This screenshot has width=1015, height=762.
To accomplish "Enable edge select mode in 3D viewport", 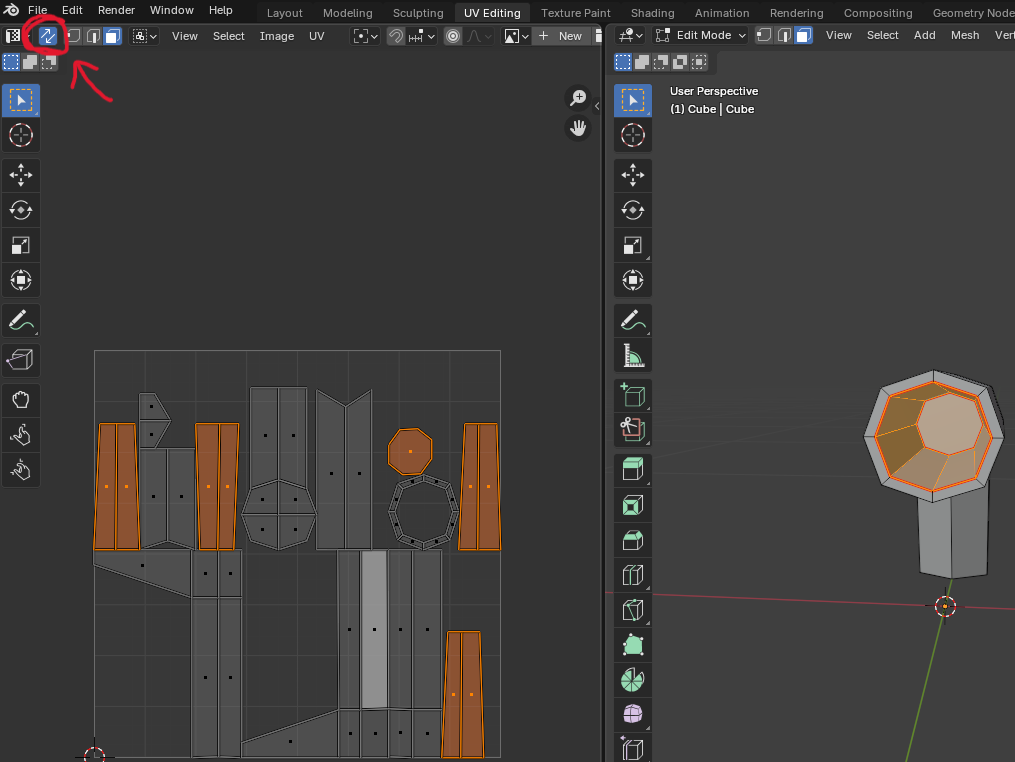I will 781,35.
